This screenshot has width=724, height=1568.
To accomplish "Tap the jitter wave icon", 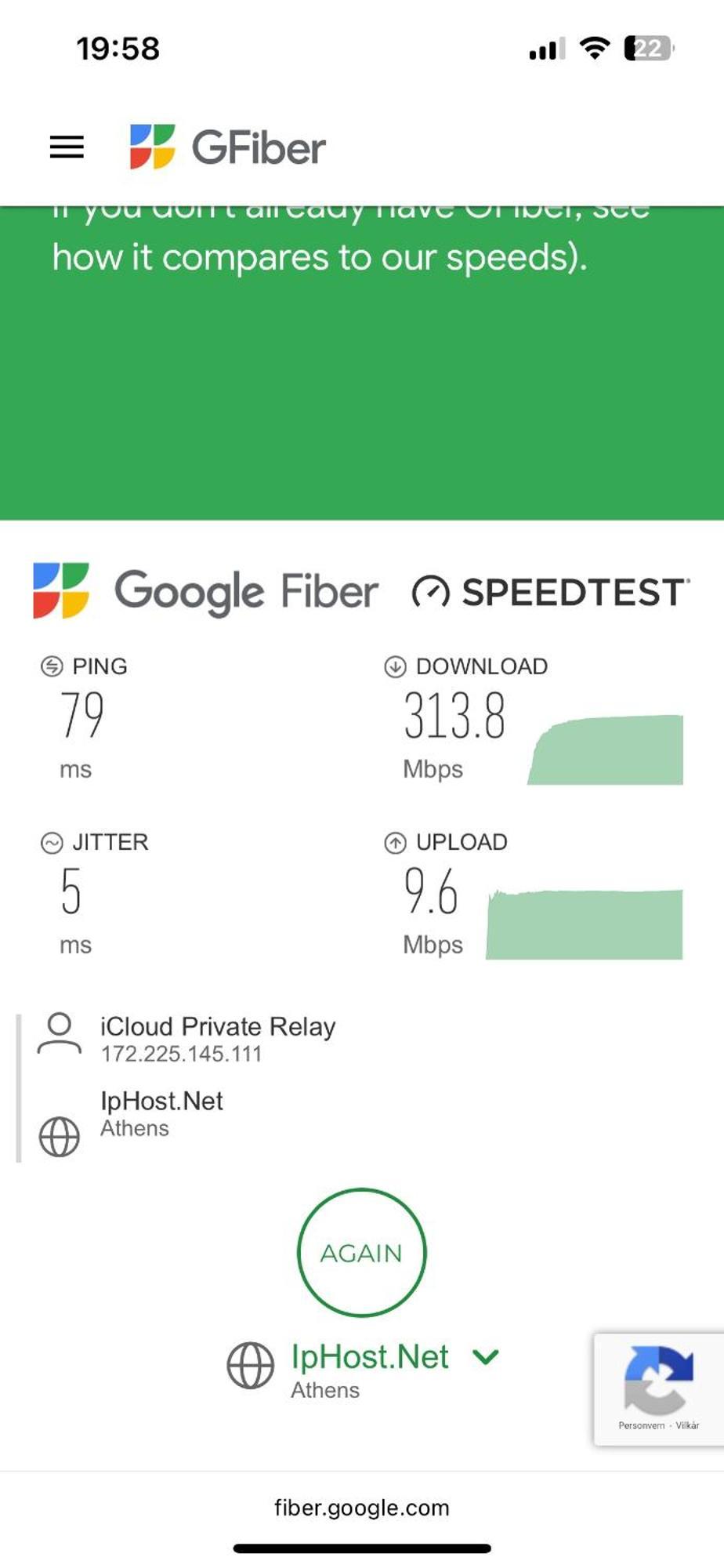I will click(x=52, y=842).
